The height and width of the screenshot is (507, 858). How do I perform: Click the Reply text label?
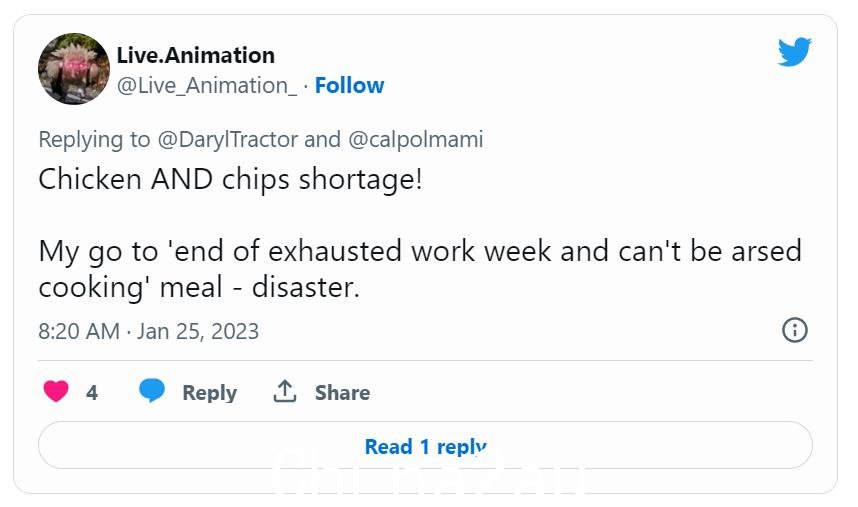pos(210,393)
